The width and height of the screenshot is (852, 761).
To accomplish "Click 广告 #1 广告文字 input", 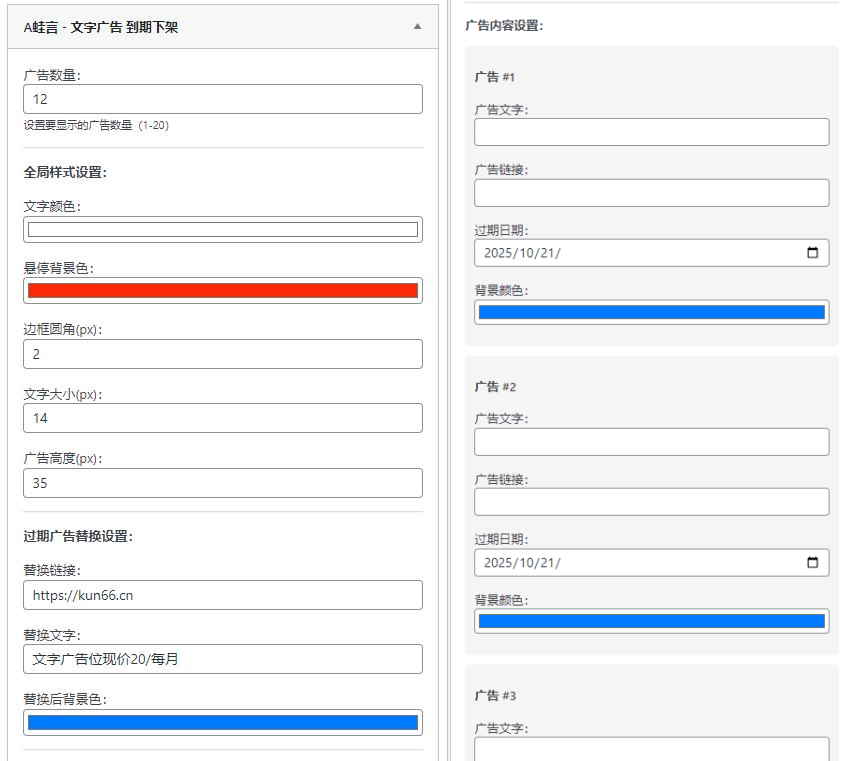I will point(651,132).
